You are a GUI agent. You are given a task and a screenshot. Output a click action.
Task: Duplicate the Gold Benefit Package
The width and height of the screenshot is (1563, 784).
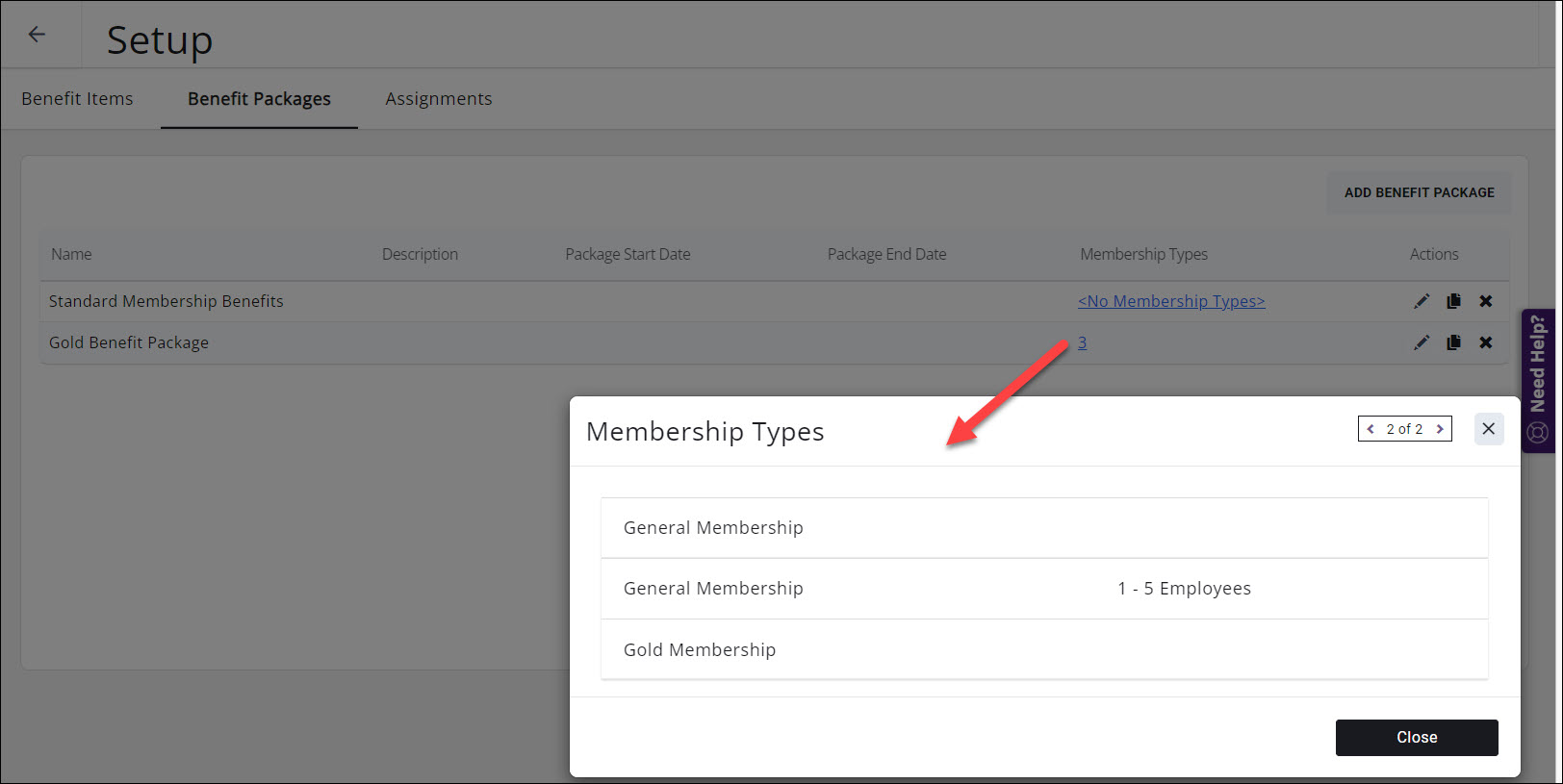tap(1453, 342)
